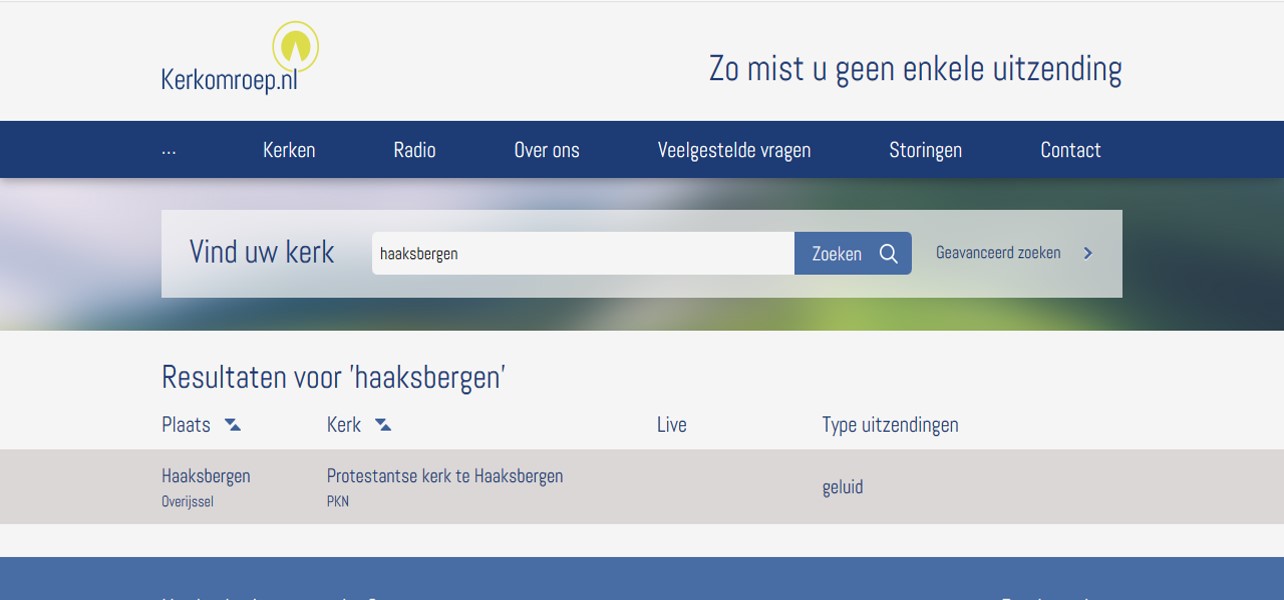Focus the church search input field
This screenshot has height=600, width=1284.
(x=583, y=253)
